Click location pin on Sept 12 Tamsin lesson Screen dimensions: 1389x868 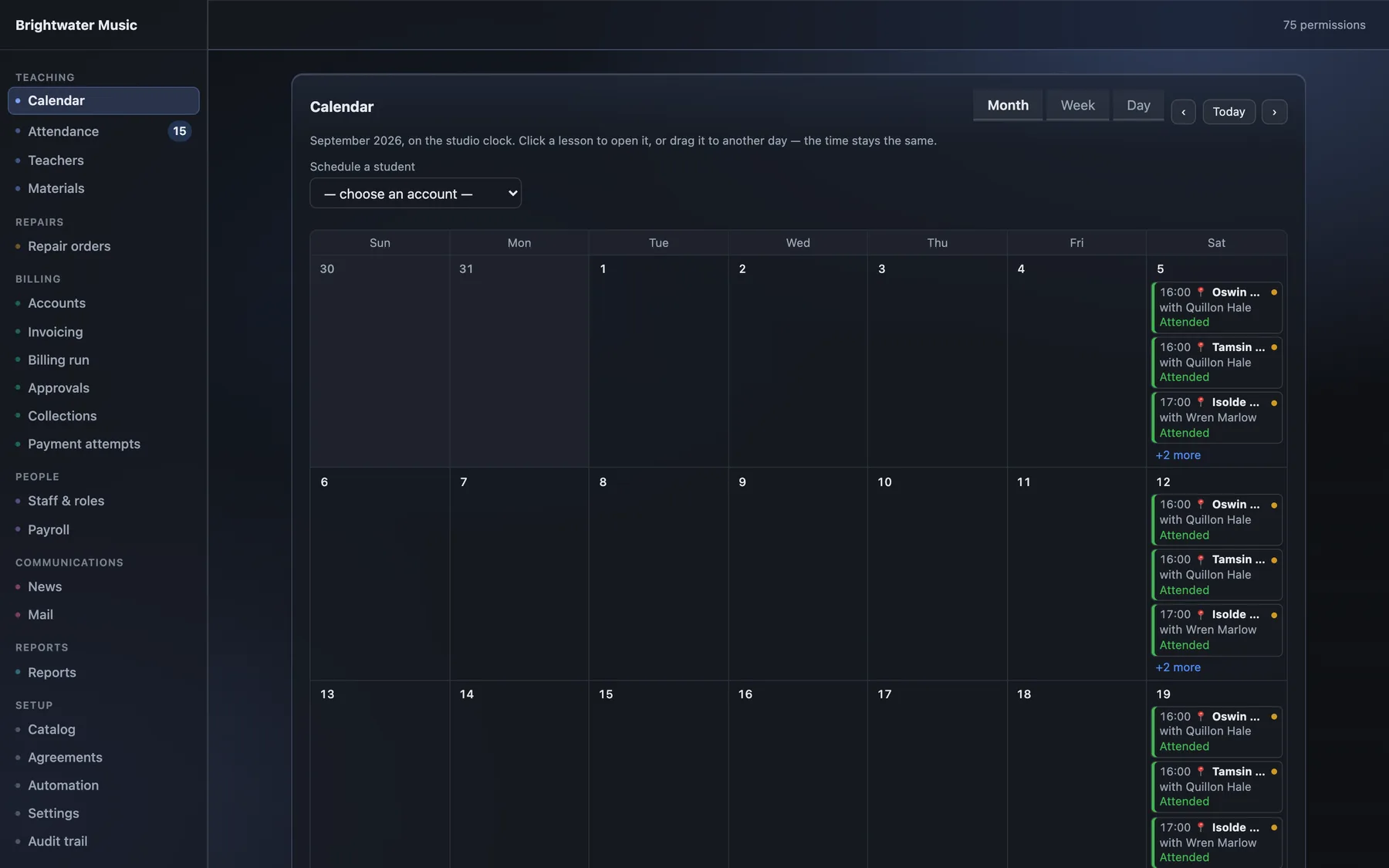pyautogui.click(x=1201, y=559)
